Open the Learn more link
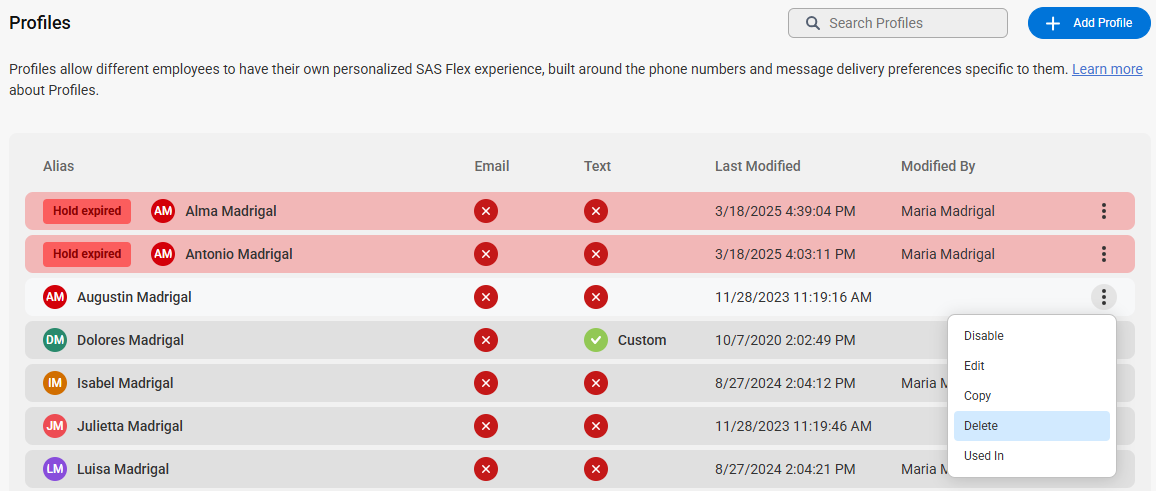 point(1107,69)
